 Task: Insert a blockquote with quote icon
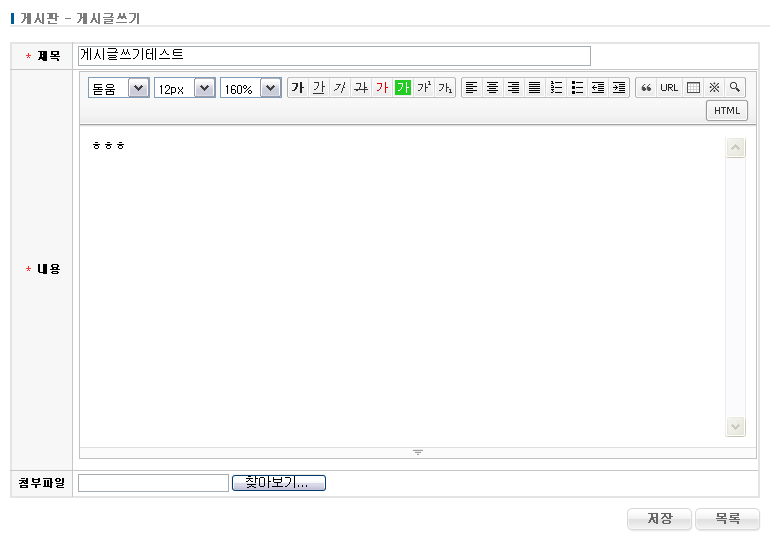(646, 88)
